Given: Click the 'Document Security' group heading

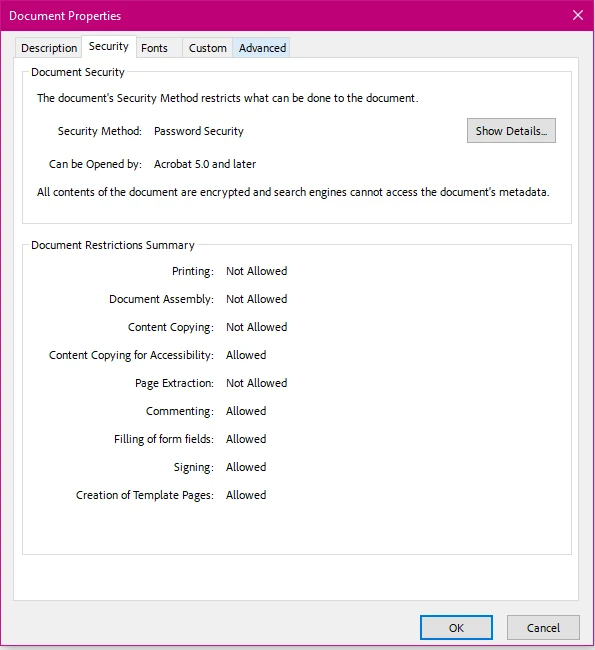Looking at the screenshot, I should coord(78,72).
